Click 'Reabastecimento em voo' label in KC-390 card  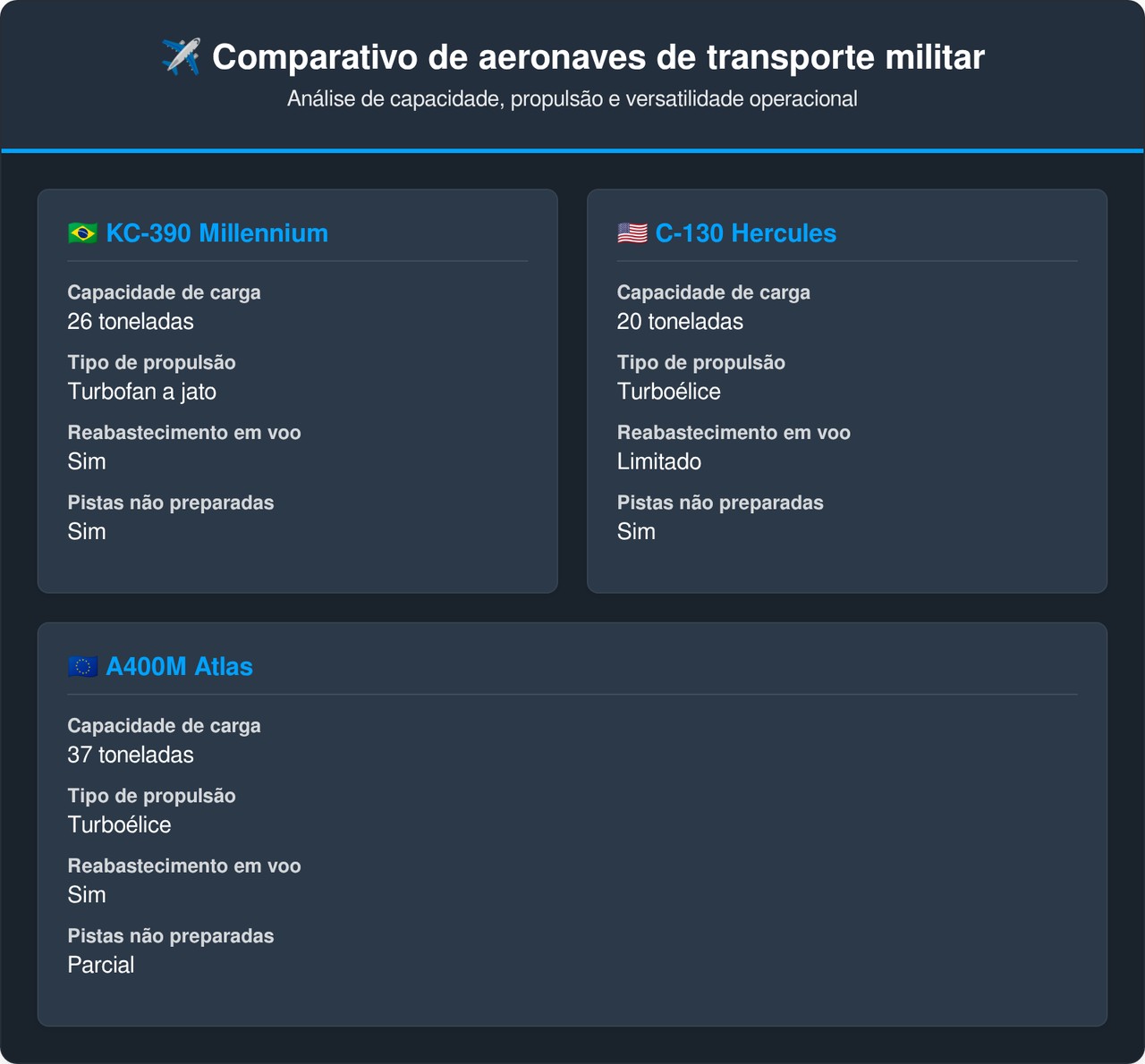tap(184, 433)
